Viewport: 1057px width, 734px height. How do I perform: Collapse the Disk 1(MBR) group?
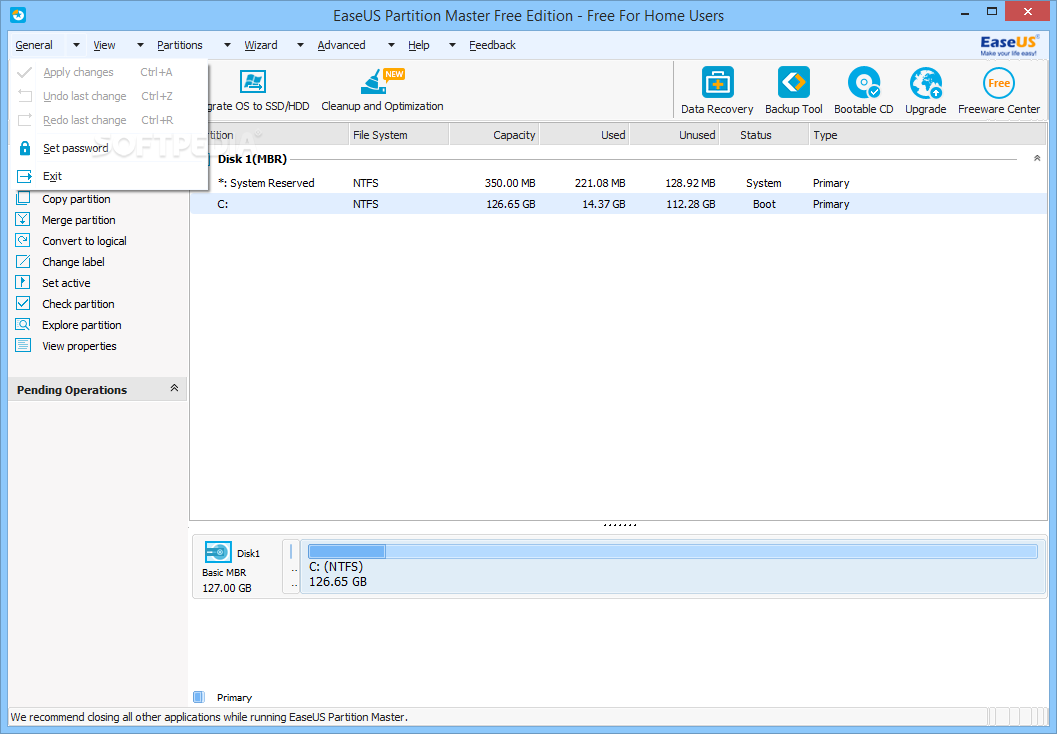click(x=1037, y=158)
